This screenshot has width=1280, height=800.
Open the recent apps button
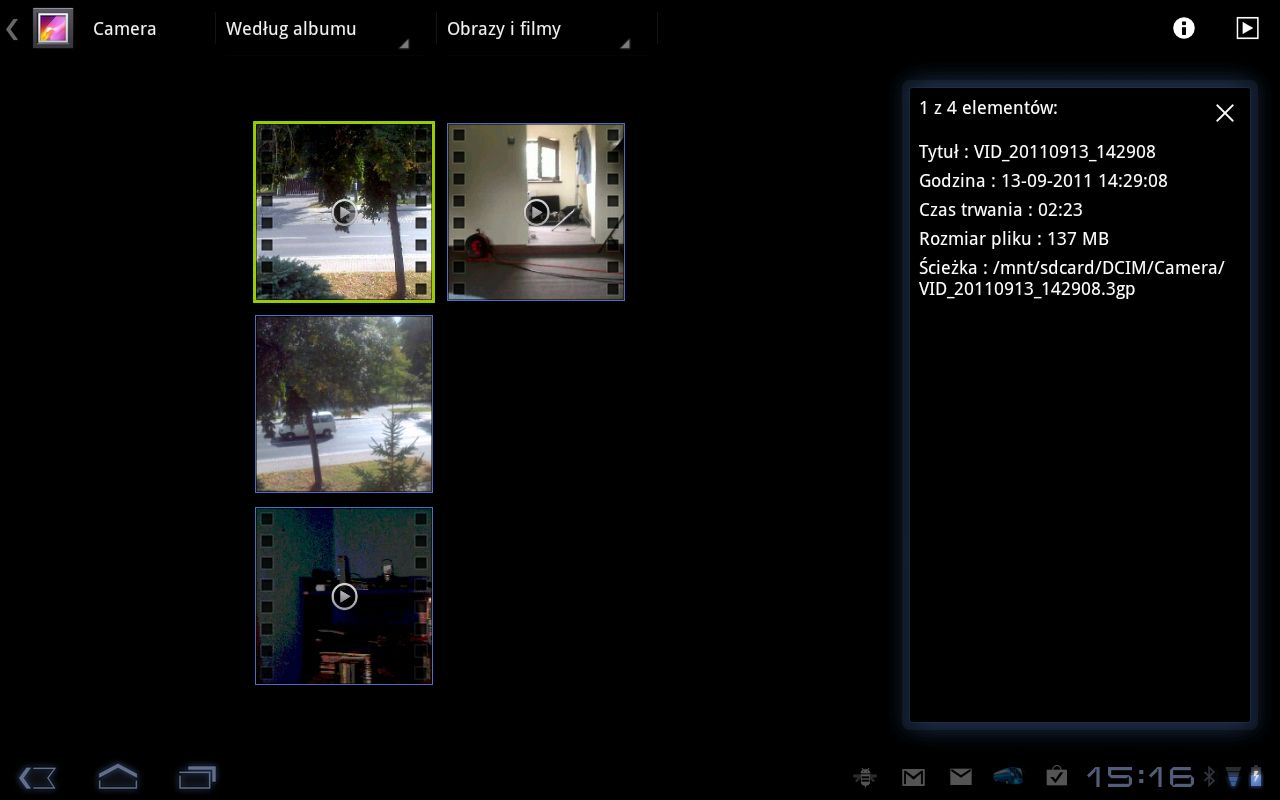point(198,777)
